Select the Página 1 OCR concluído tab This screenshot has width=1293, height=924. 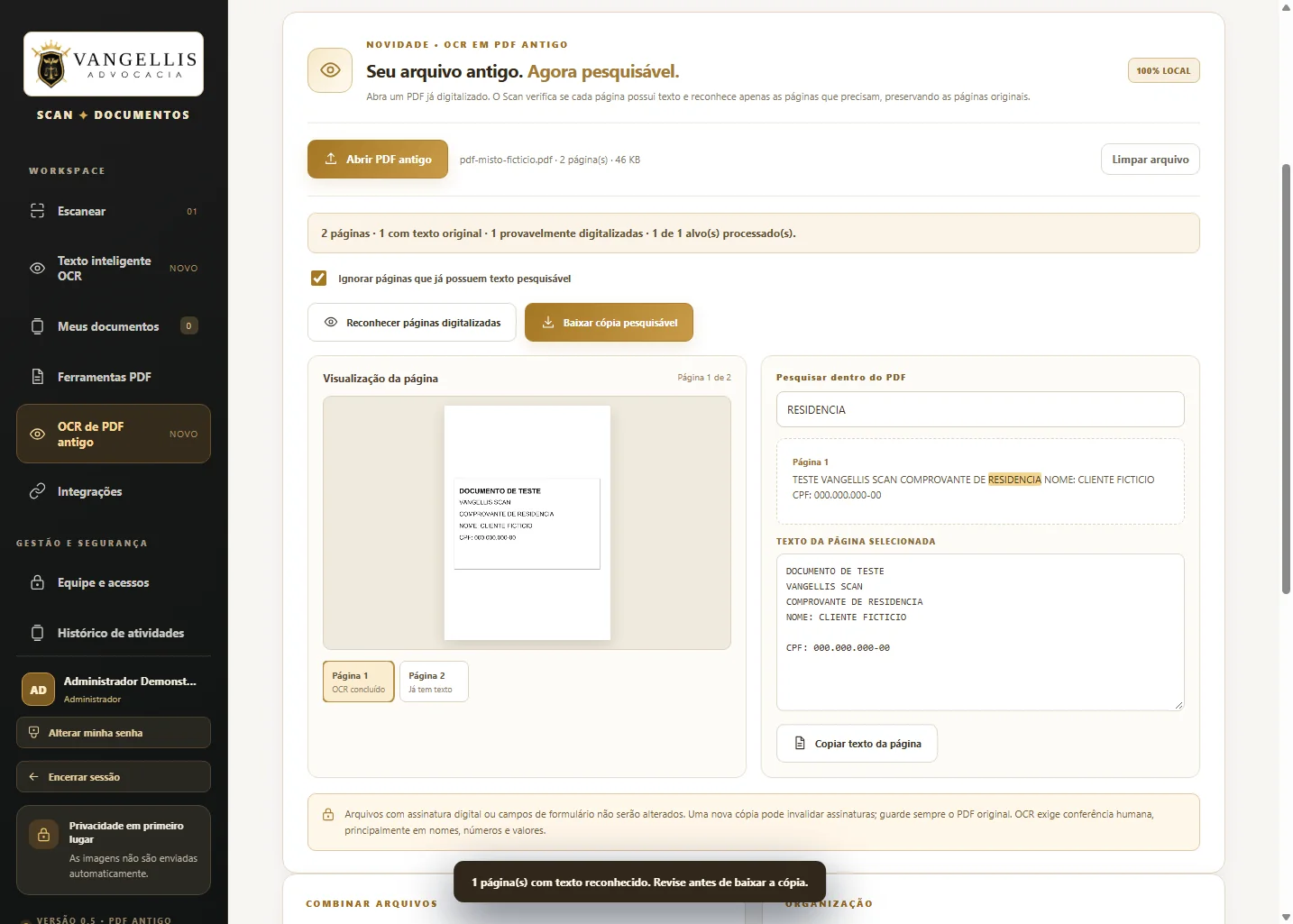click(x=359, y=682)
